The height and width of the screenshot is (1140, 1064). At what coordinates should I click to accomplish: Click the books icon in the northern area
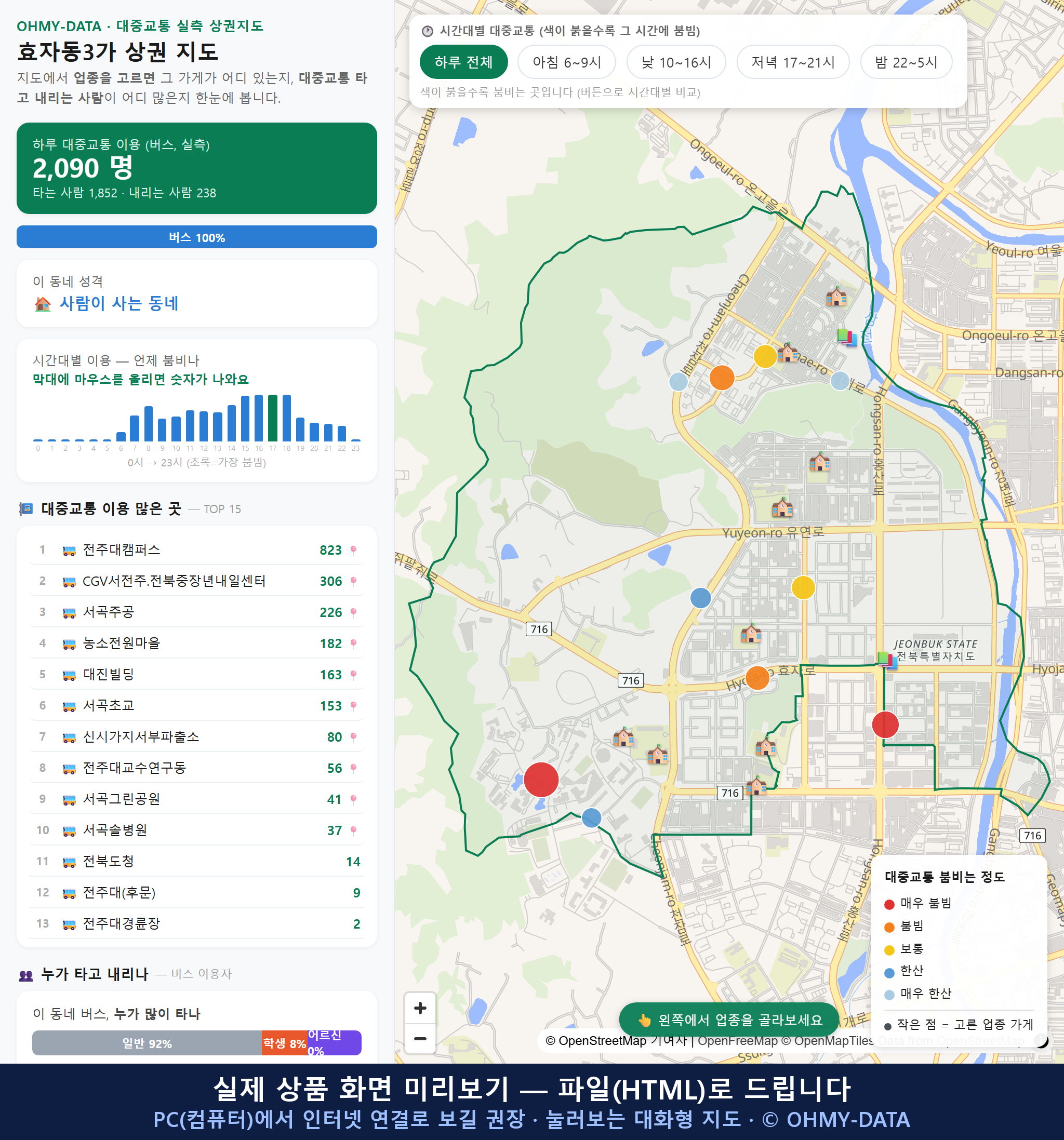coord(847,337)
